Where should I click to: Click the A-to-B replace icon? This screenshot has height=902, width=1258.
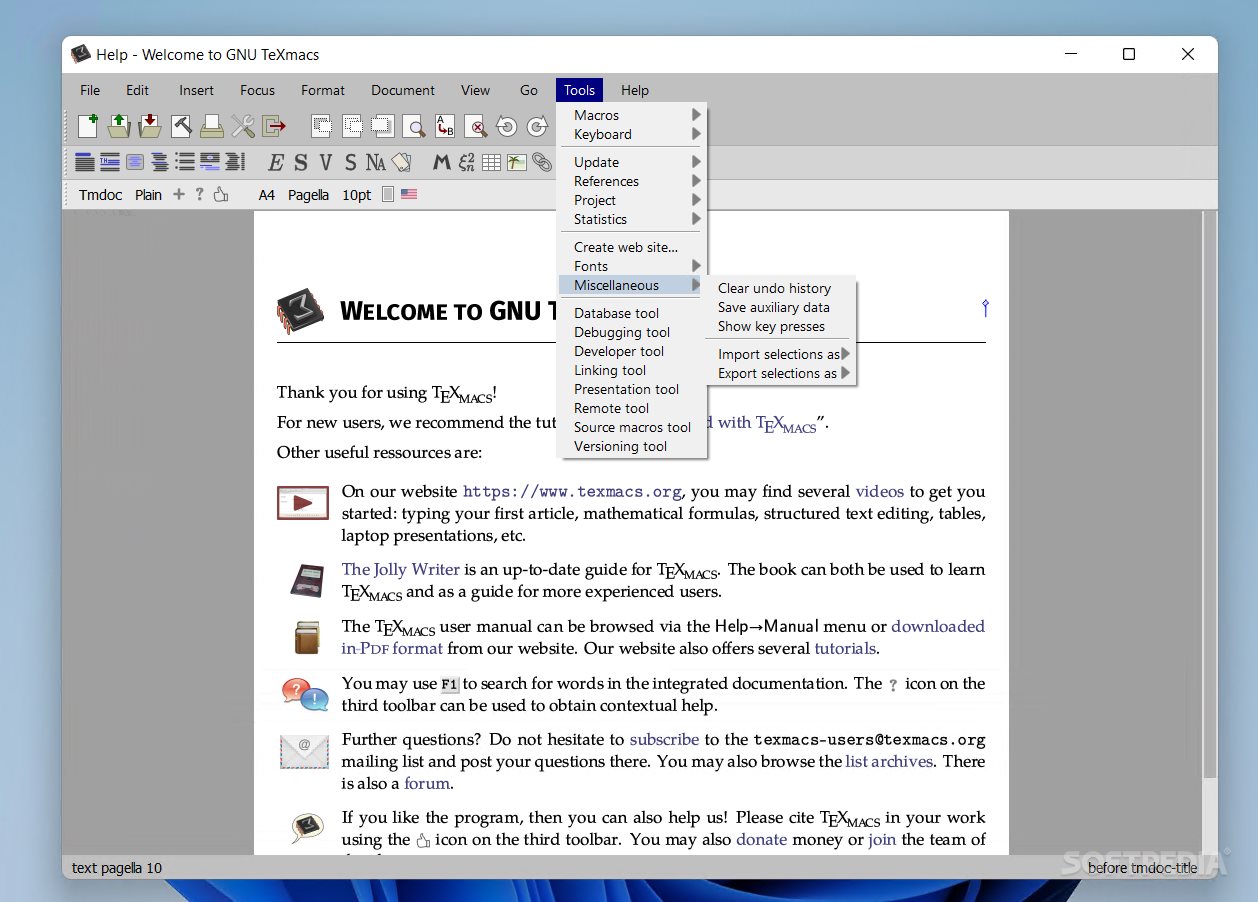[444, 127]
